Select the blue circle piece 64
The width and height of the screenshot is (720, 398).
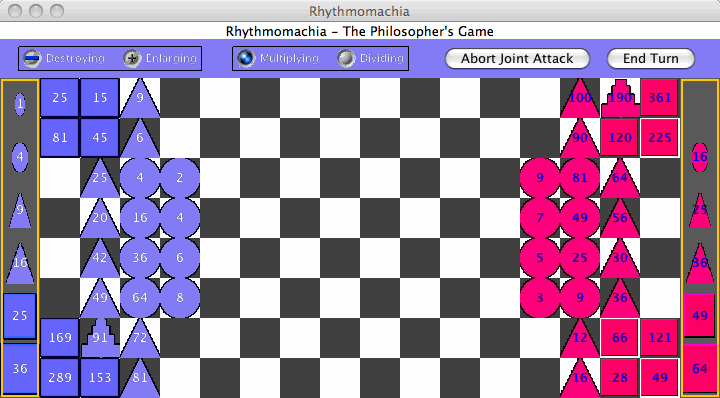(140, 297)
